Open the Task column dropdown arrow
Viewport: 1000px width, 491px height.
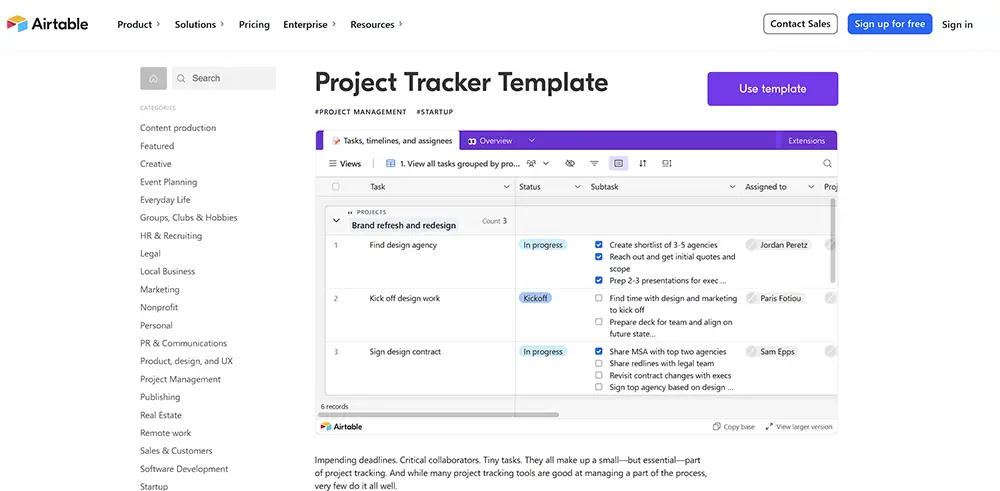coord(506,187)
